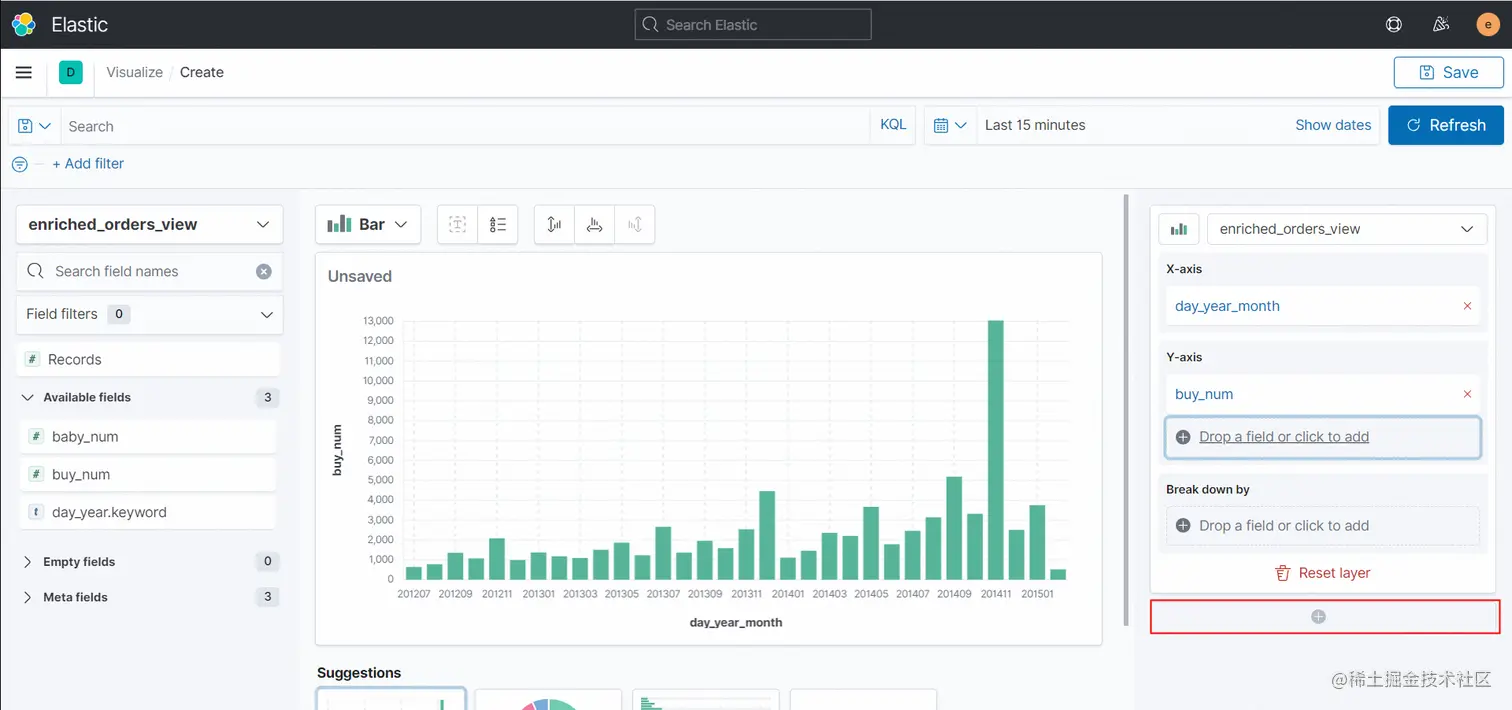
Task: Click the Last 15 minutes time range
Action: tap(1035, 125)
